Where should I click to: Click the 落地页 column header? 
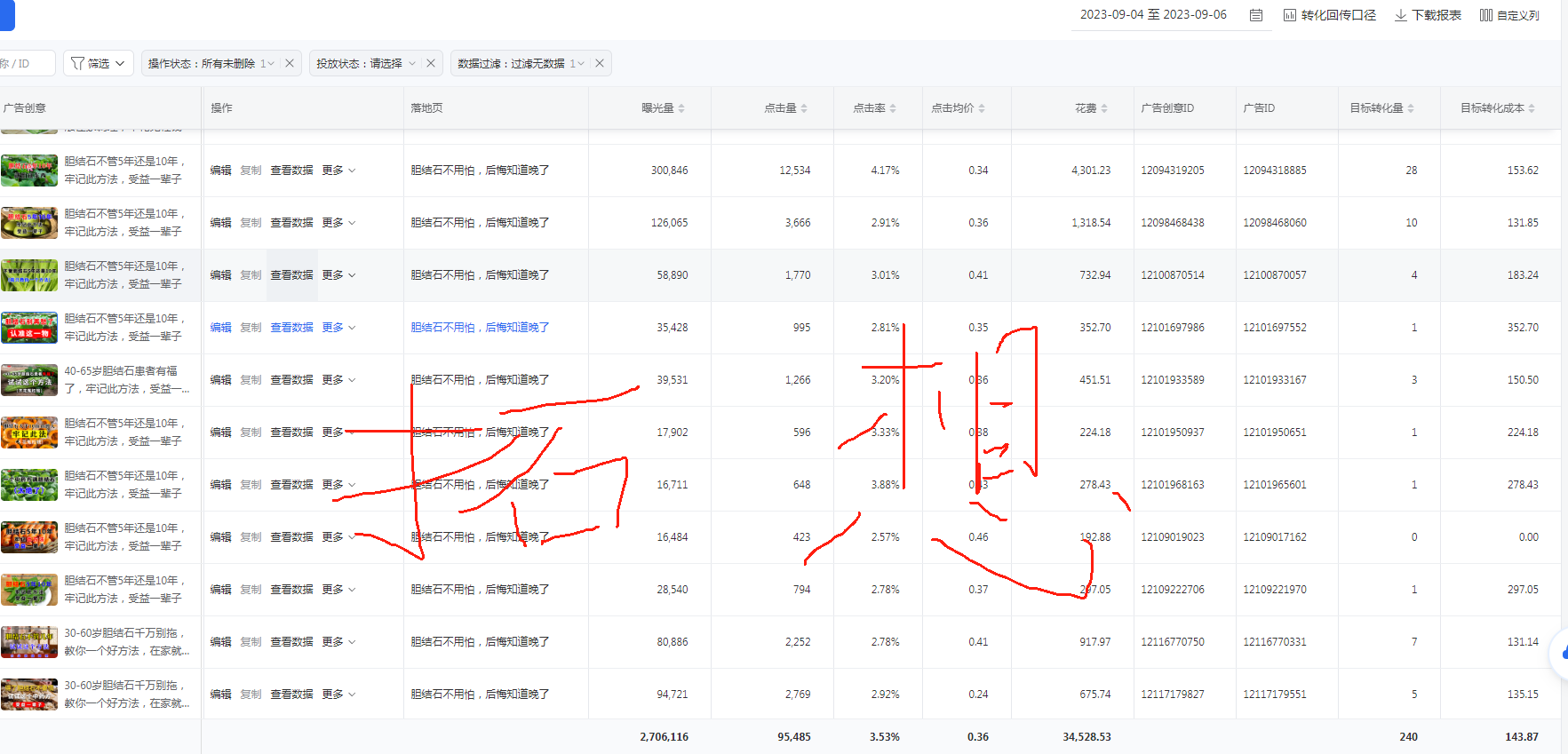coord(426,108)
